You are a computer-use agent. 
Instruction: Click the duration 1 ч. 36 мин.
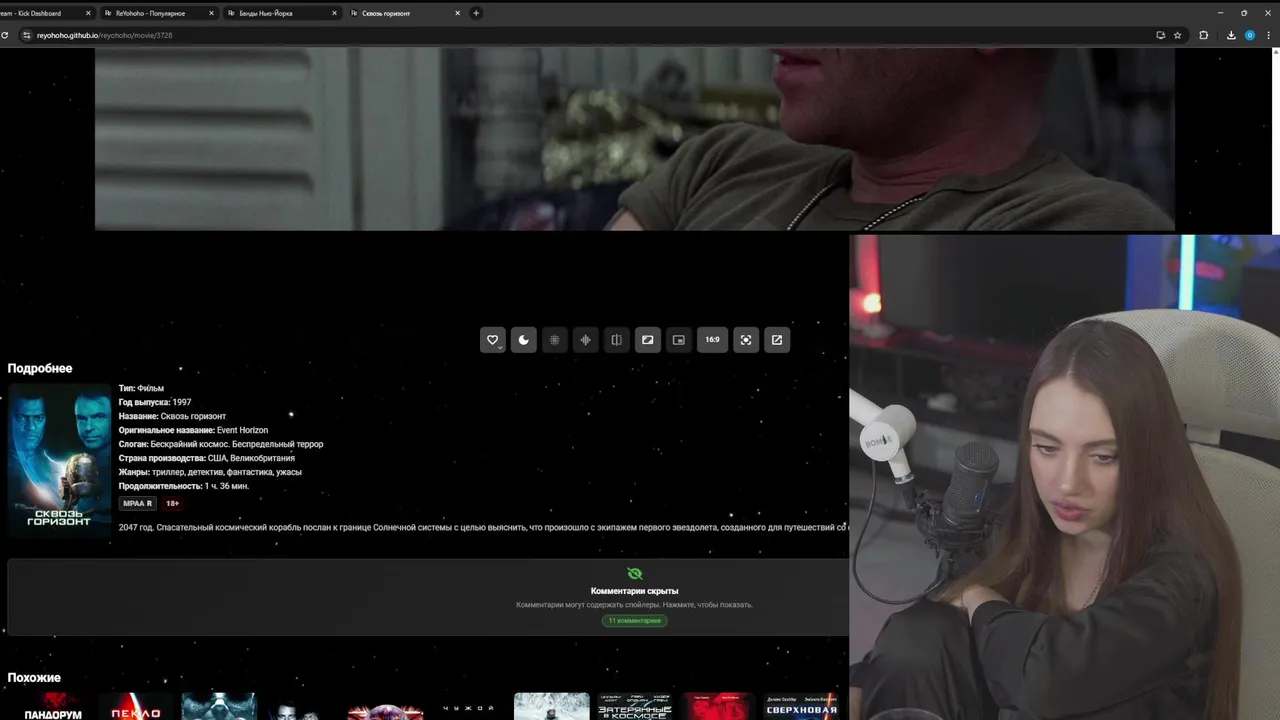point(226,486)
